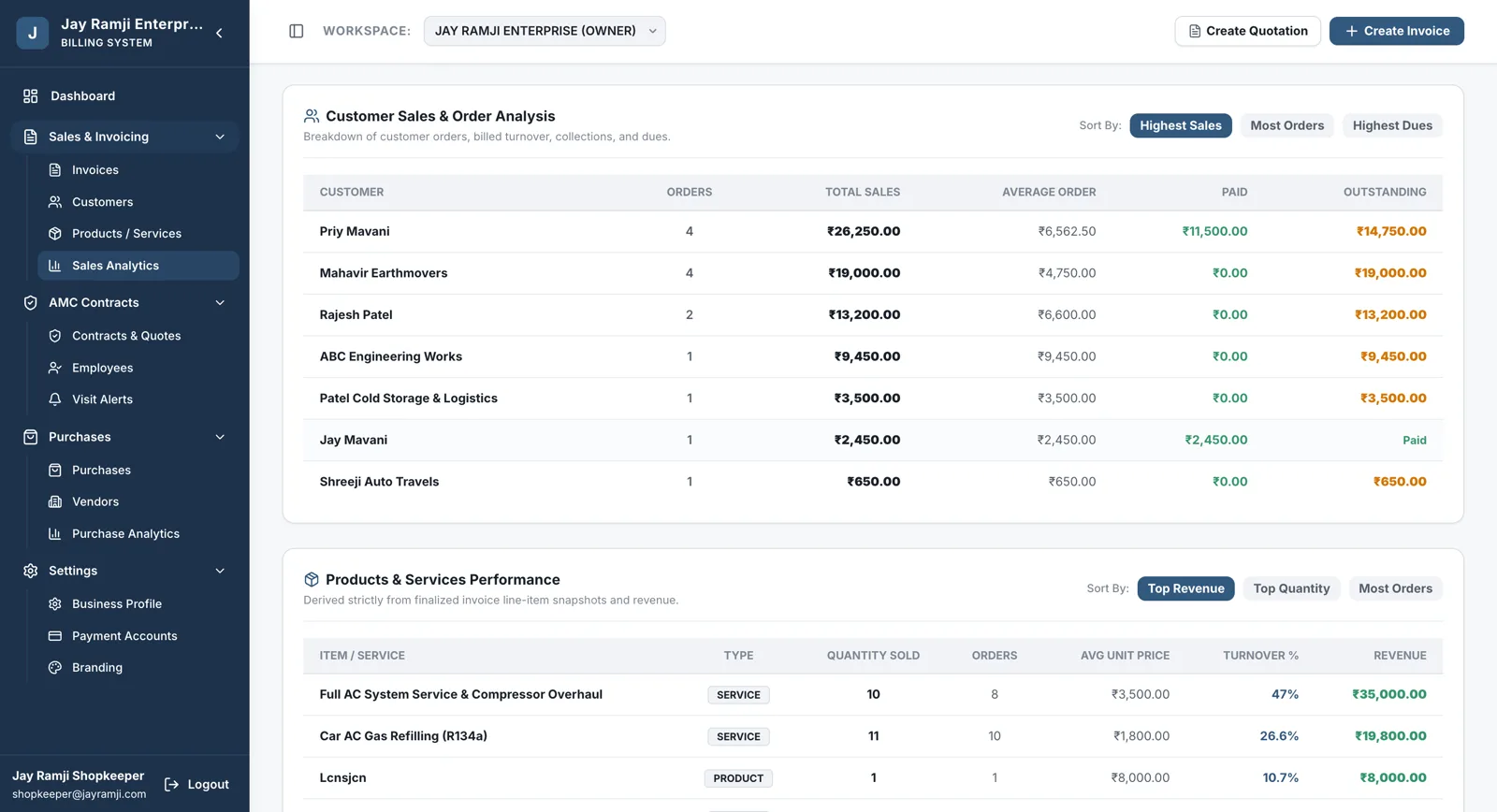The image size is (1497, 812).
Task: Click the Create Invoice button
Action: (x=1396, y=31)
